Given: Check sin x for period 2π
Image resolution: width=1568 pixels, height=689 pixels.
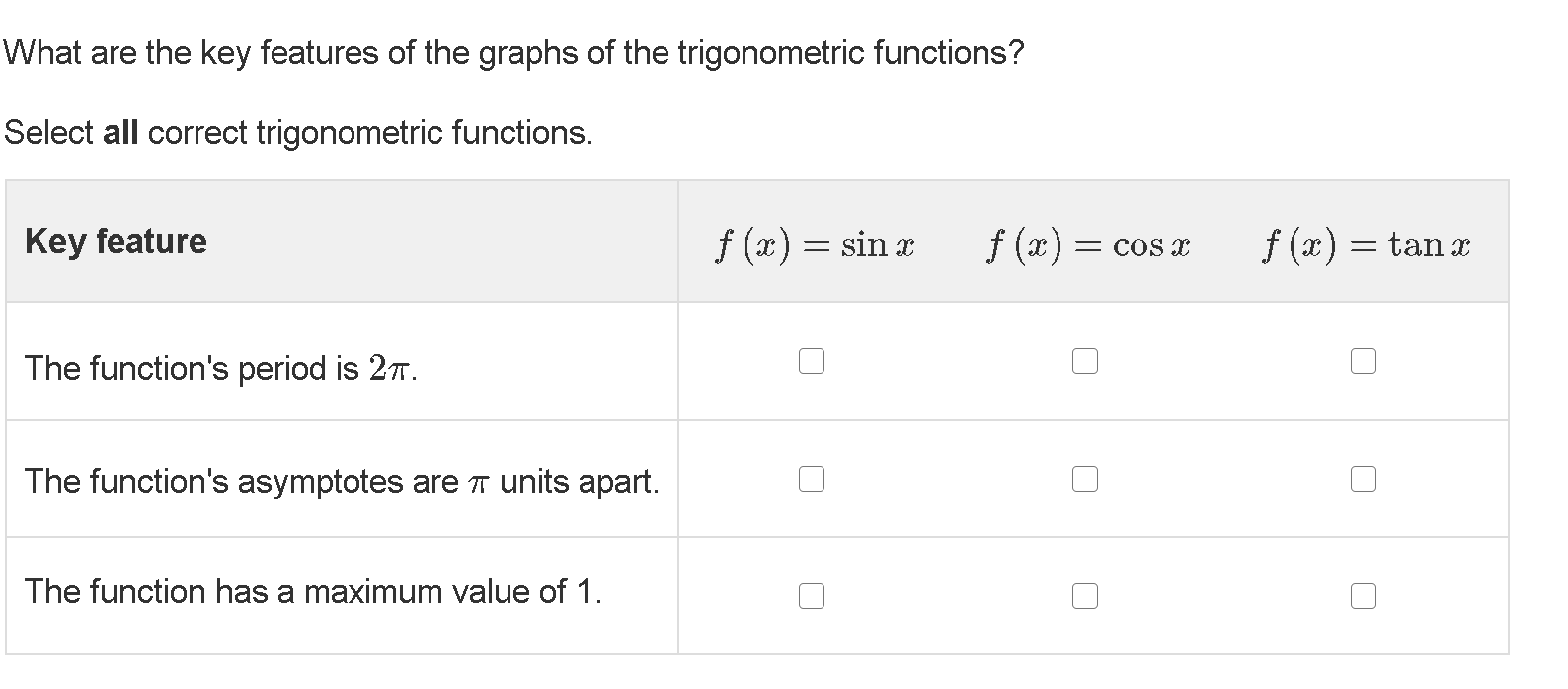Looking at the screenshot, I should [x=811, y=362].
